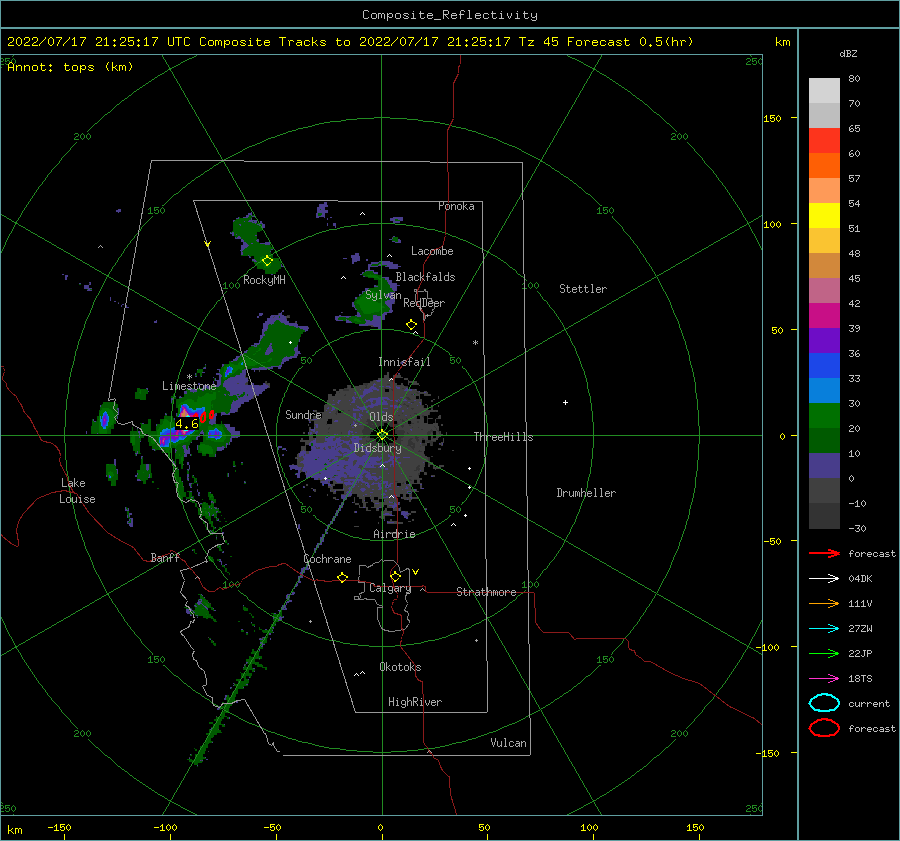The width and height of the screenshot is (900, 841).
Task: Select the yellow 51-54 dBZ swatch
Action: [x=824, y=216]
